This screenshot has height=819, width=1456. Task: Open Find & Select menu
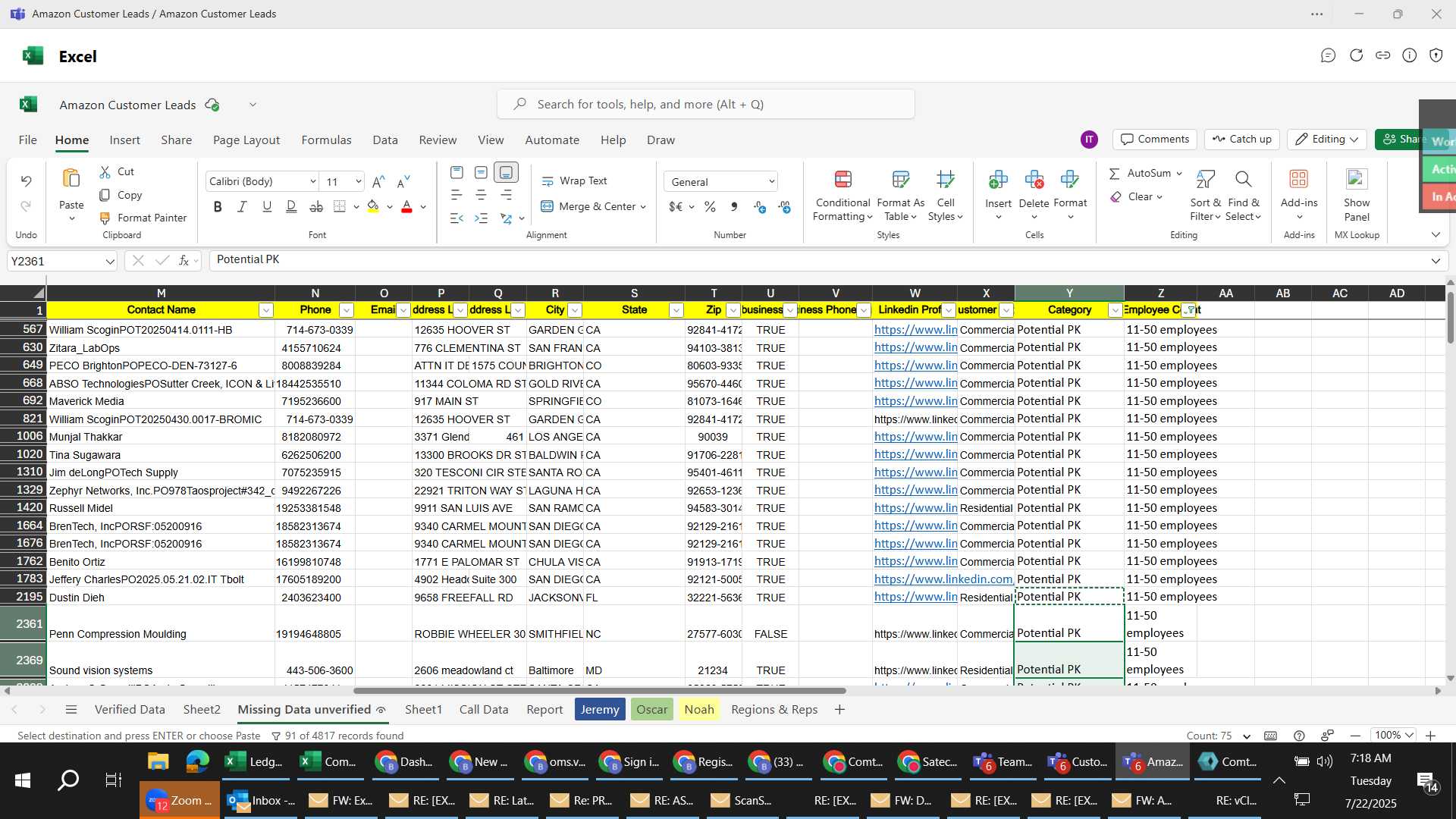1244,196
